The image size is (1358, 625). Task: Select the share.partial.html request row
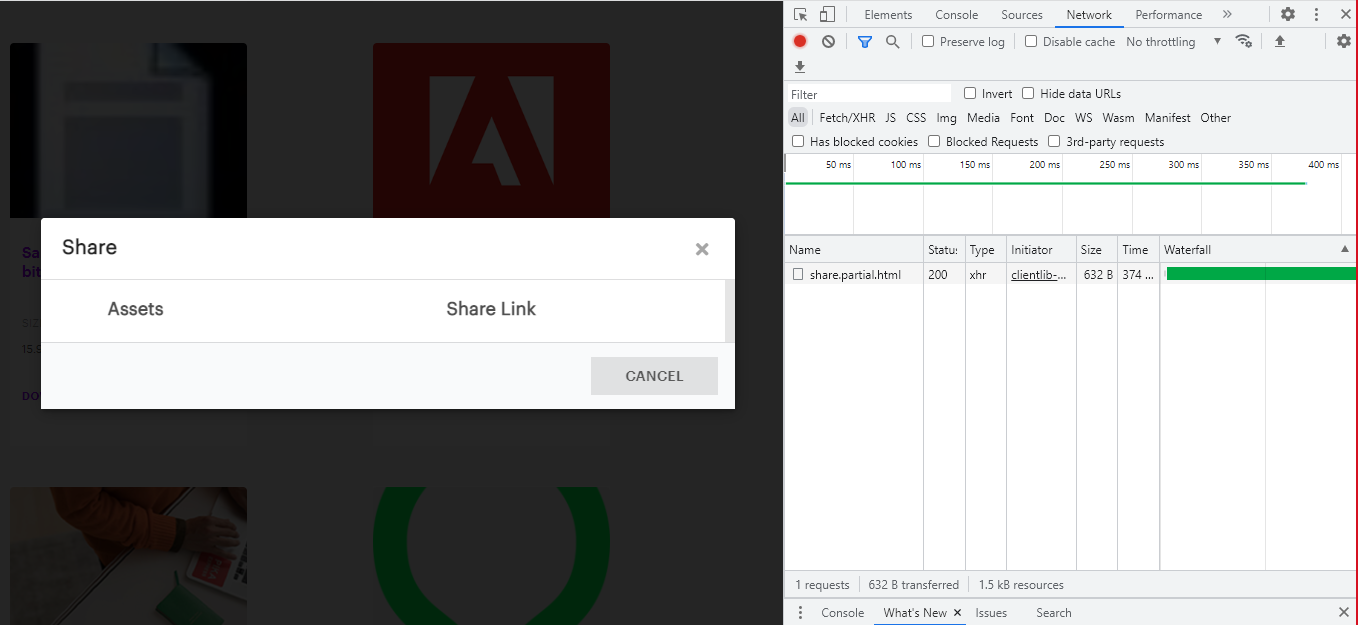[1070, 274]
